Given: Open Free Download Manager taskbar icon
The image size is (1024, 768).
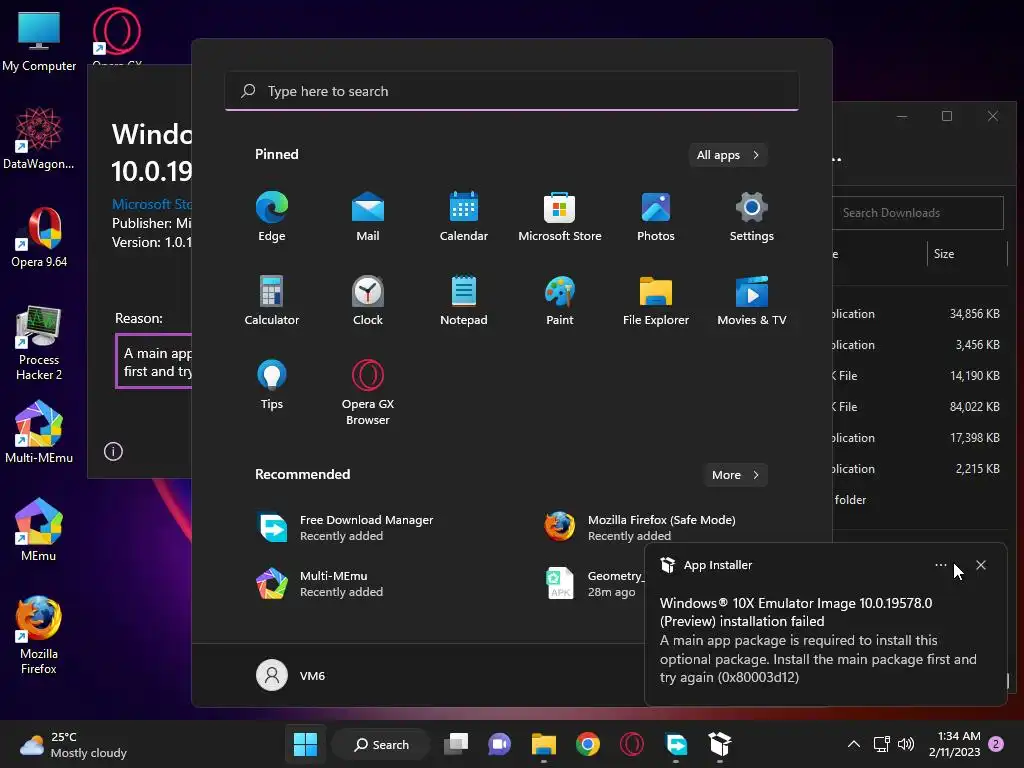Looking at the screenshot, I should pos(676,744).
